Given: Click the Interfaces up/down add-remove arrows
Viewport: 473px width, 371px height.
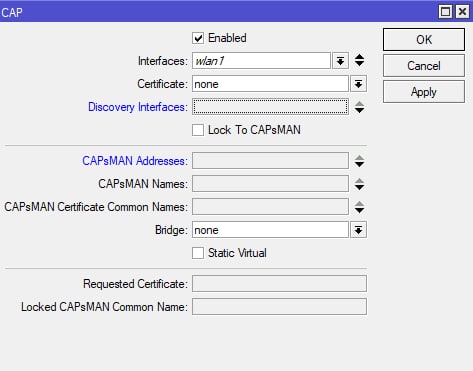Looking at the screenshot, I should click(359, 60).
